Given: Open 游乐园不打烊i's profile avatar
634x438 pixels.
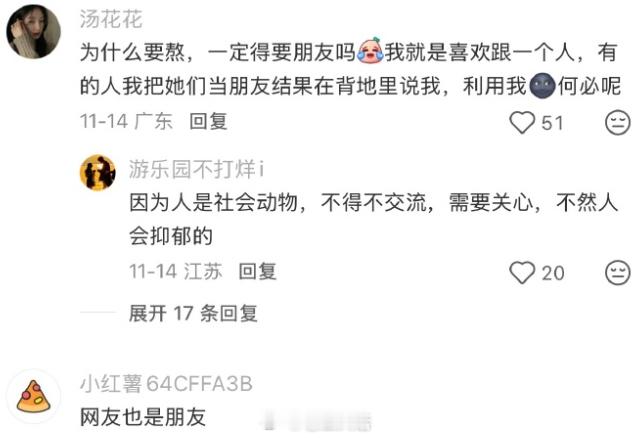Looking at the screenshot, I should (x=98, y=172).
